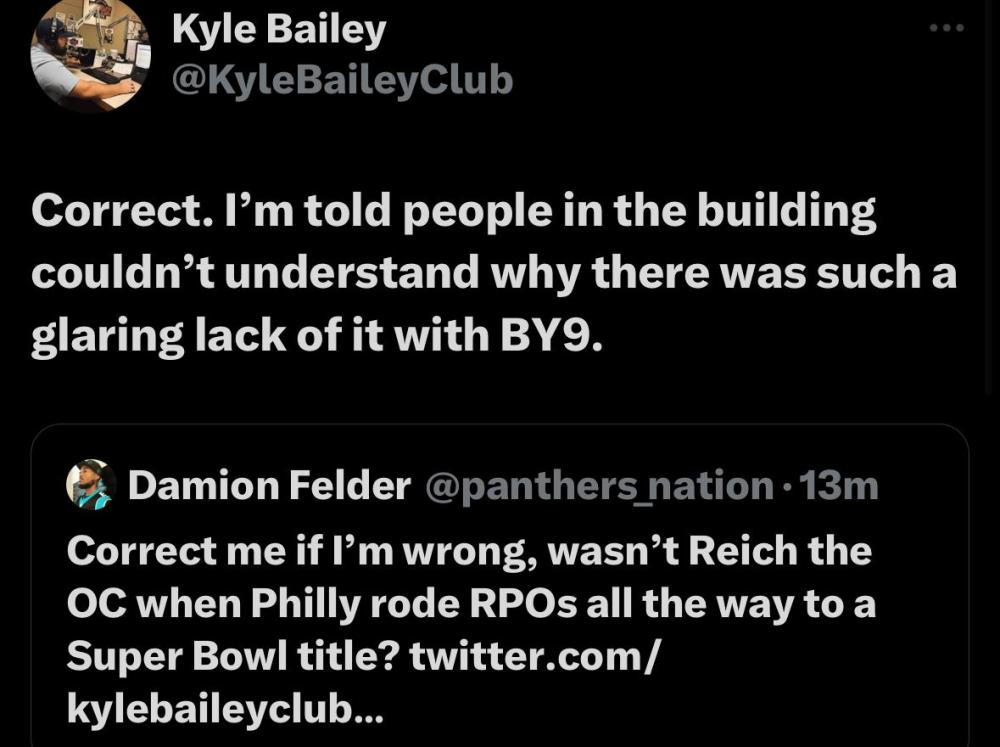Open Damion Felder's small profile picture
1000x747 pixels.
coord(91,485)
